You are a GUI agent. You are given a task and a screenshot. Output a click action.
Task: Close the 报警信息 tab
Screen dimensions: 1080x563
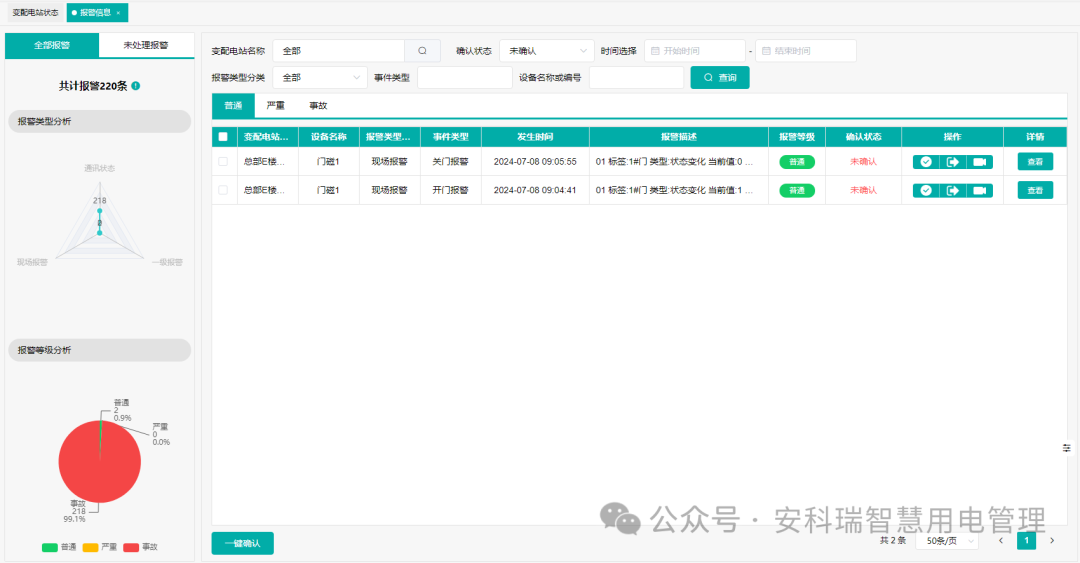pyautogui.click(x=118, y=13)
